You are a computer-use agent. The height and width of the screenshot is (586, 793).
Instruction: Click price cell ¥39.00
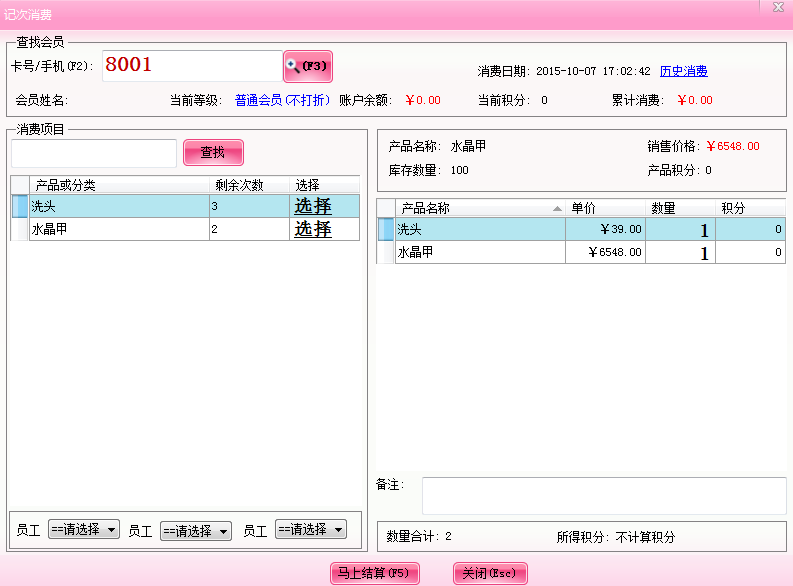coord(605,230)
